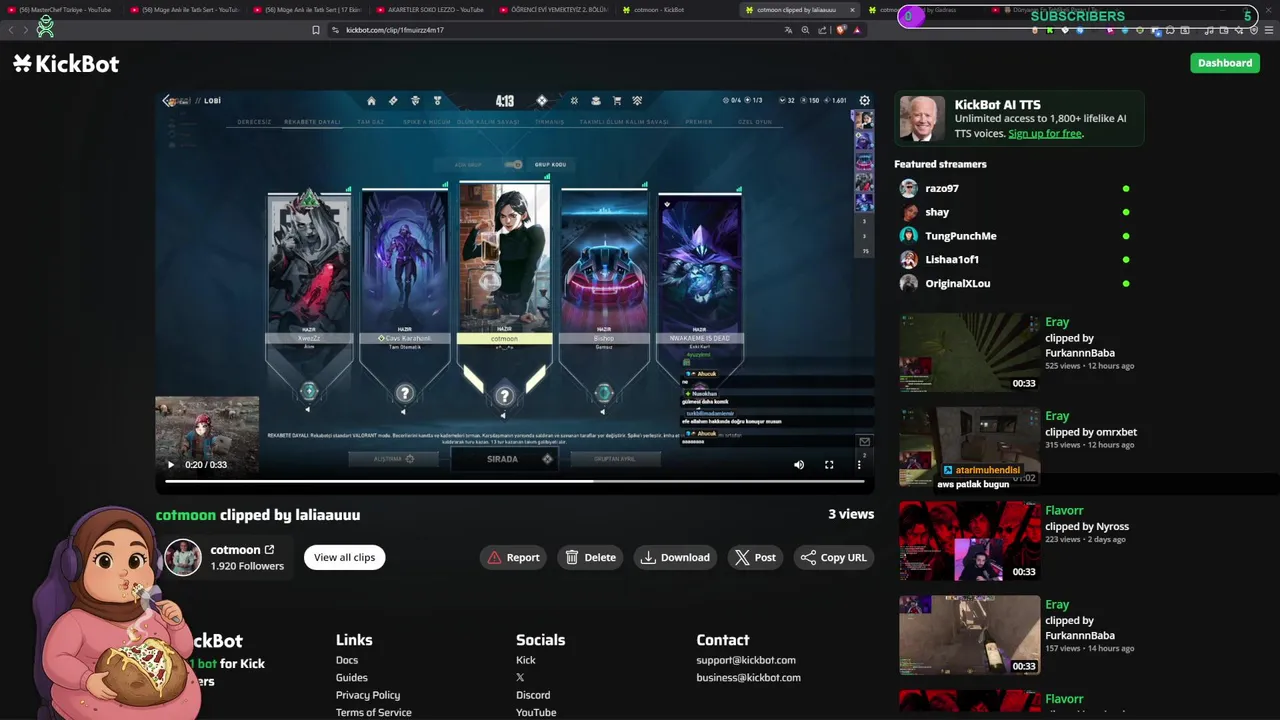This screenshot has width=1280, height=720.
Task: Open Terms of Service link
Action: pos(374,713)
